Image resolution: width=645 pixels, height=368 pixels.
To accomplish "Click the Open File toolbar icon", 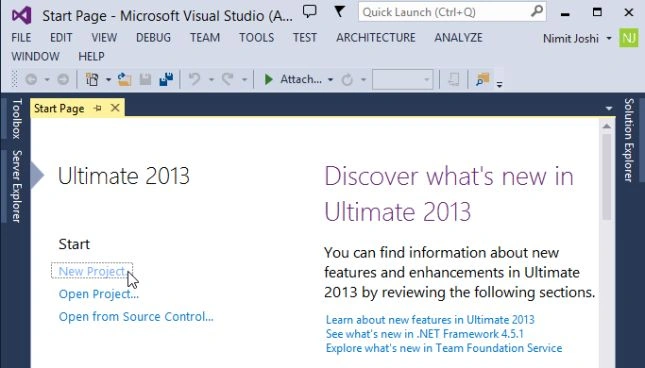I will [x=124, y=79].
